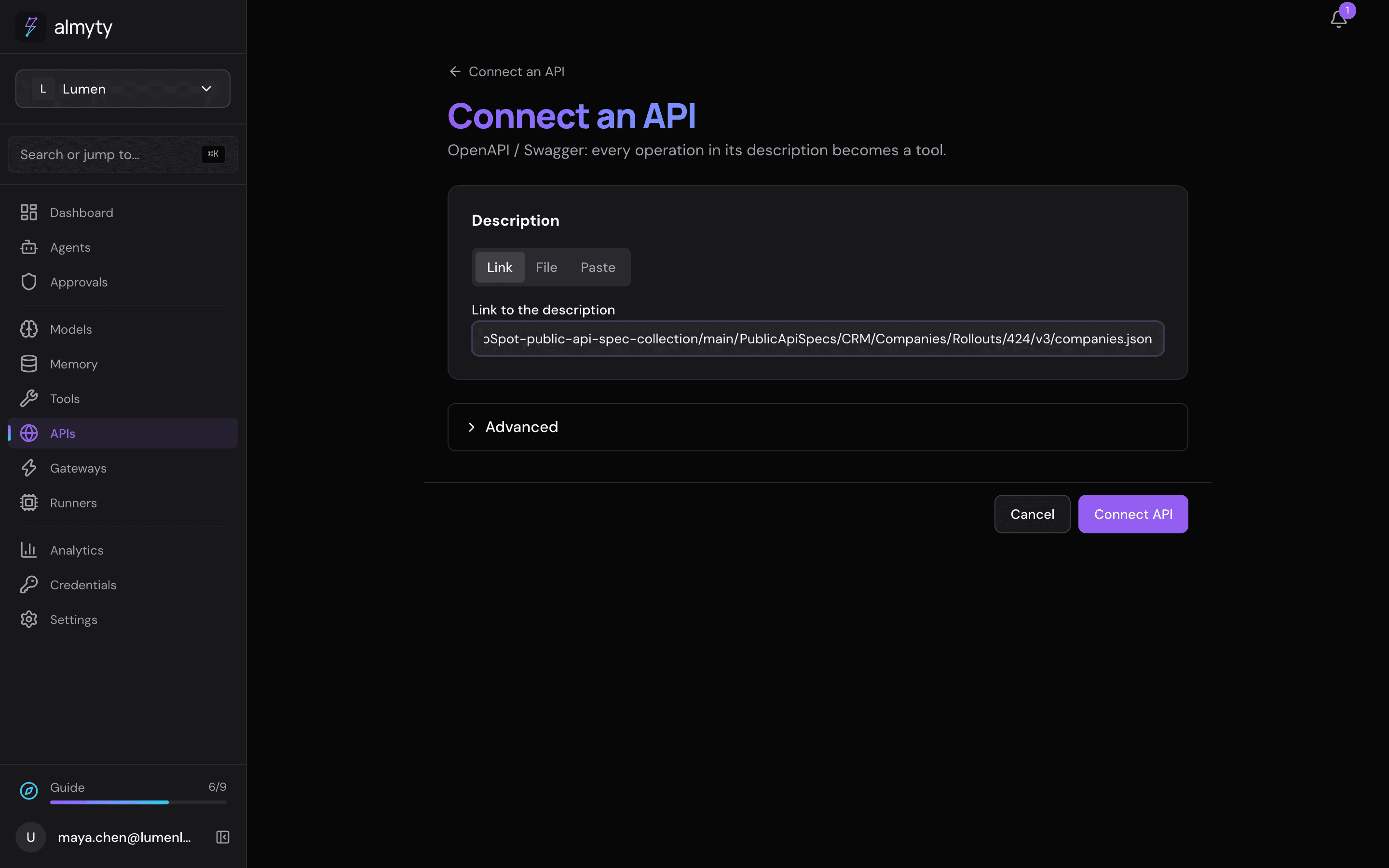
Task: Click the Dashboard grid icon
Action: pos(29,212)
